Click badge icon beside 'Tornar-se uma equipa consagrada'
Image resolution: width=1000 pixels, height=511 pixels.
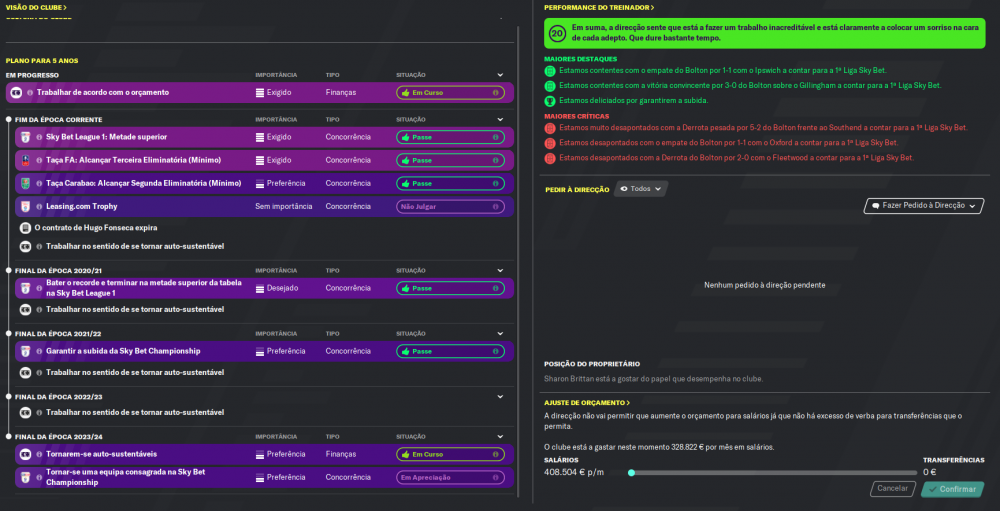(26, 477)
